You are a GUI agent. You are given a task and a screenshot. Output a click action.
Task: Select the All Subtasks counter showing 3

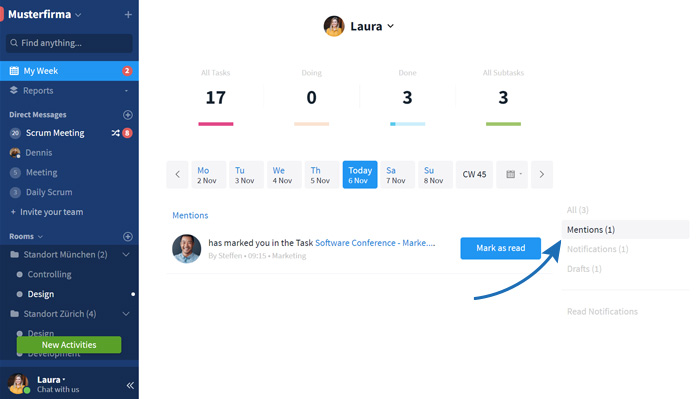503,97
